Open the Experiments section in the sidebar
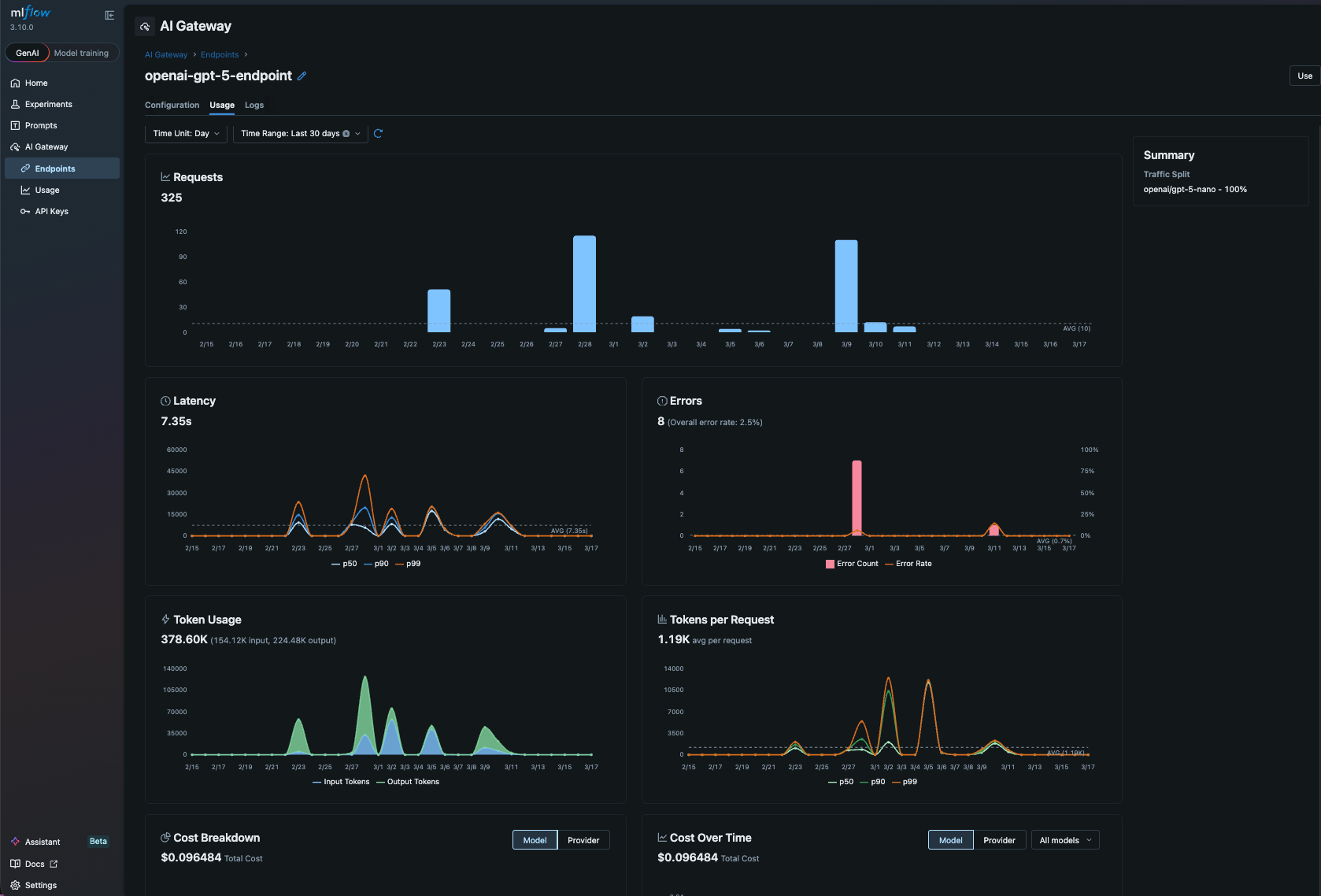Screen dimensions: 1321x896 tap(49, 104)
